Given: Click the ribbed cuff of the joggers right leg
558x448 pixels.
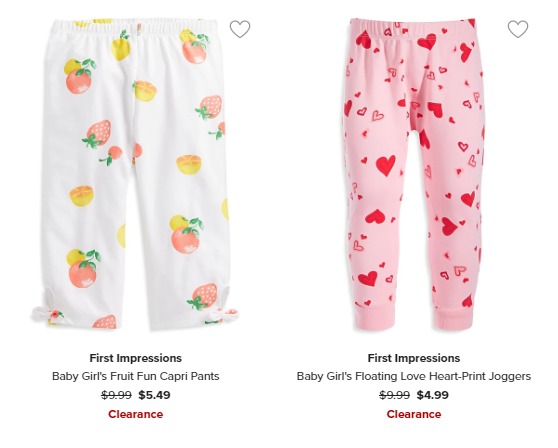Looking at the screenshot, I should click(453, 317).
